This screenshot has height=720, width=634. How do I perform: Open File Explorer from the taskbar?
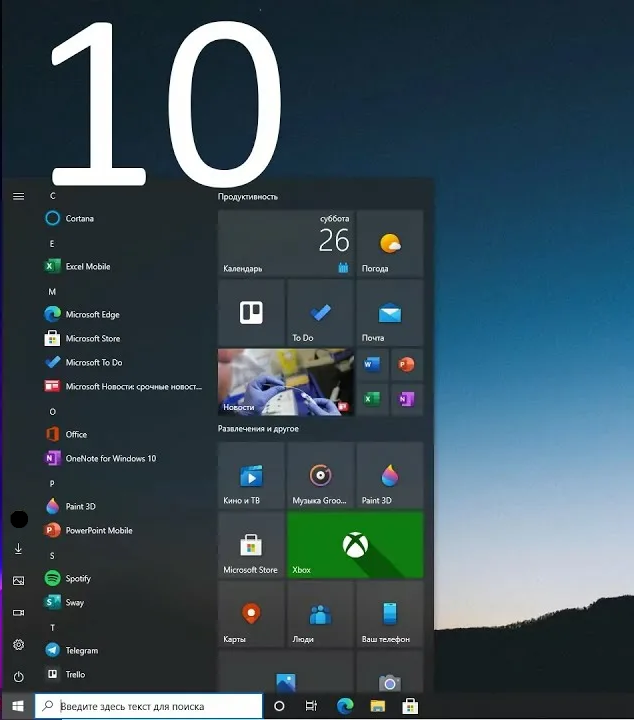377,706
